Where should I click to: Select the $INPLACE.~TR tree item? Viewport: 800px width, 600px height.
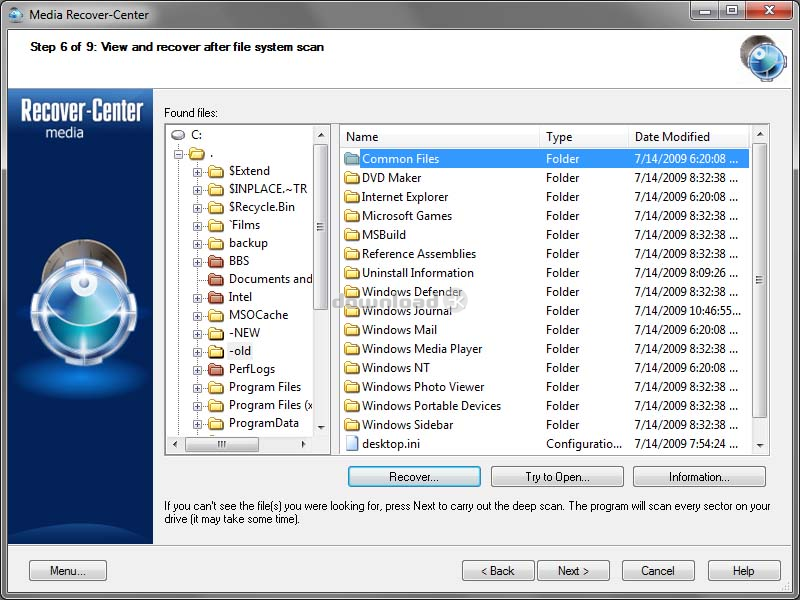268,189
